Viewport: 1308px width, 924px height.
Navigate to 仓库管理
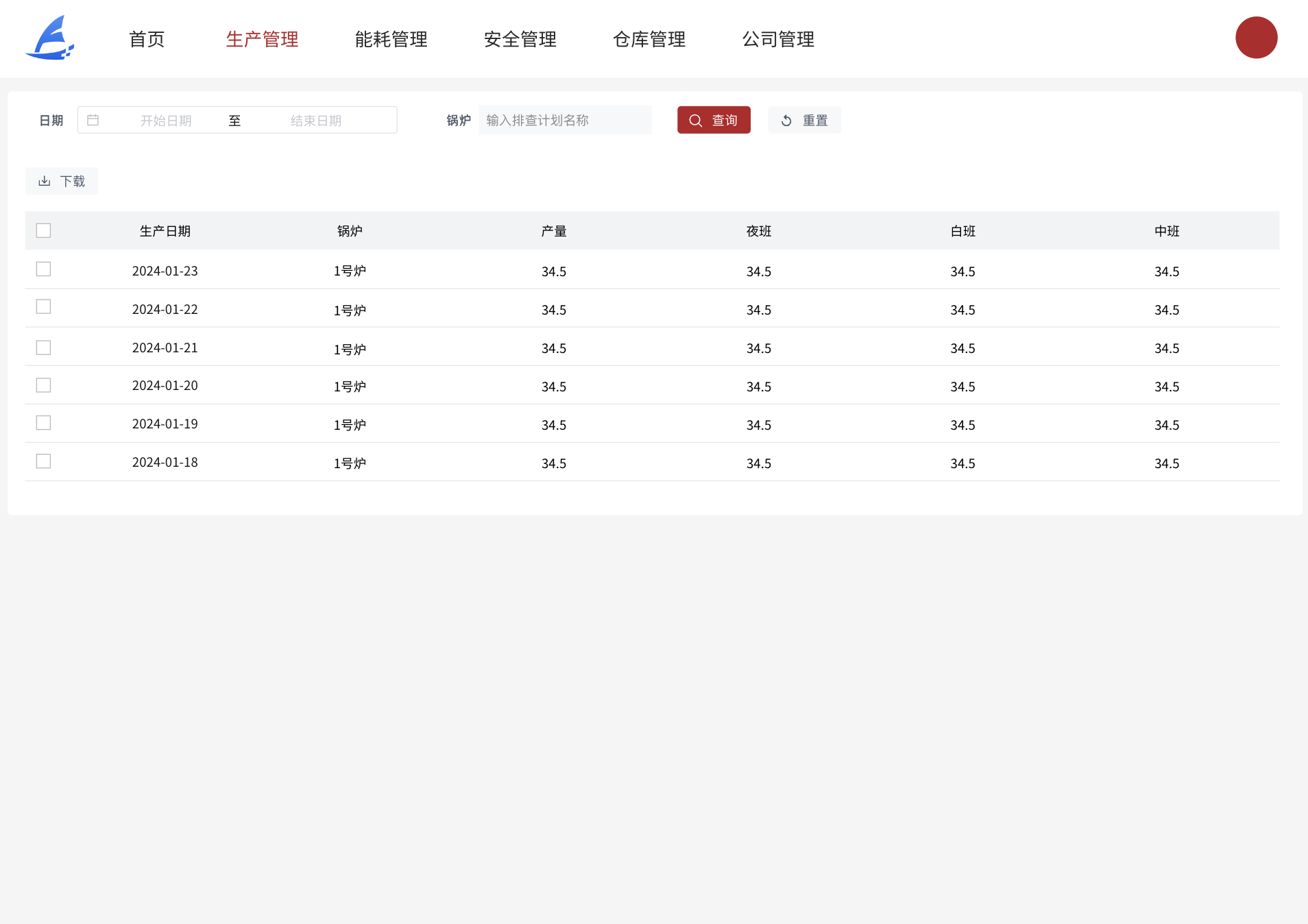pos(649,39)
